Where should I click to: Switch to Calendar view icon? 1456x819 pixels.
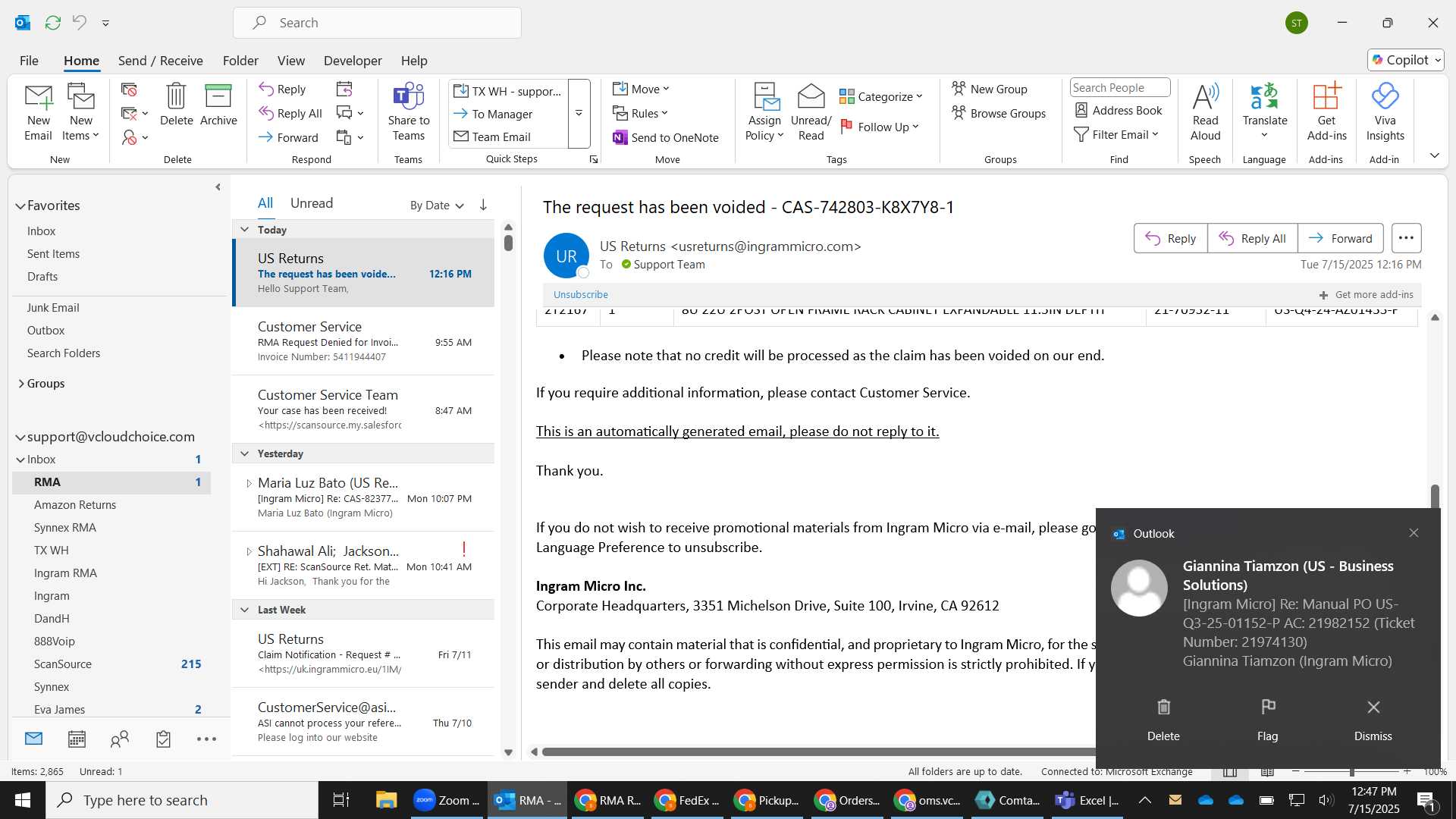[77, 739]
